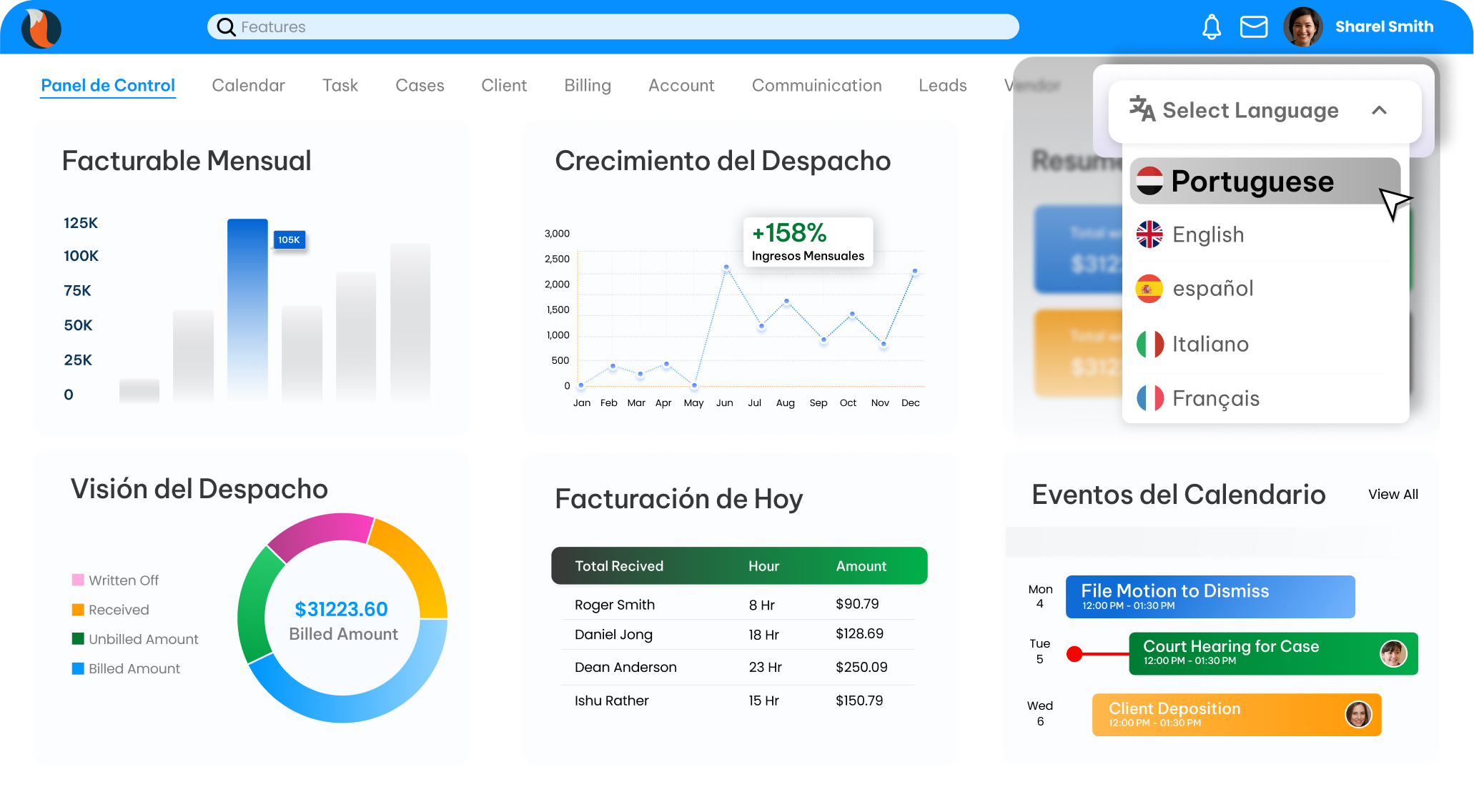Open File Motion to Dismiss event

(x=1210, y=596)
